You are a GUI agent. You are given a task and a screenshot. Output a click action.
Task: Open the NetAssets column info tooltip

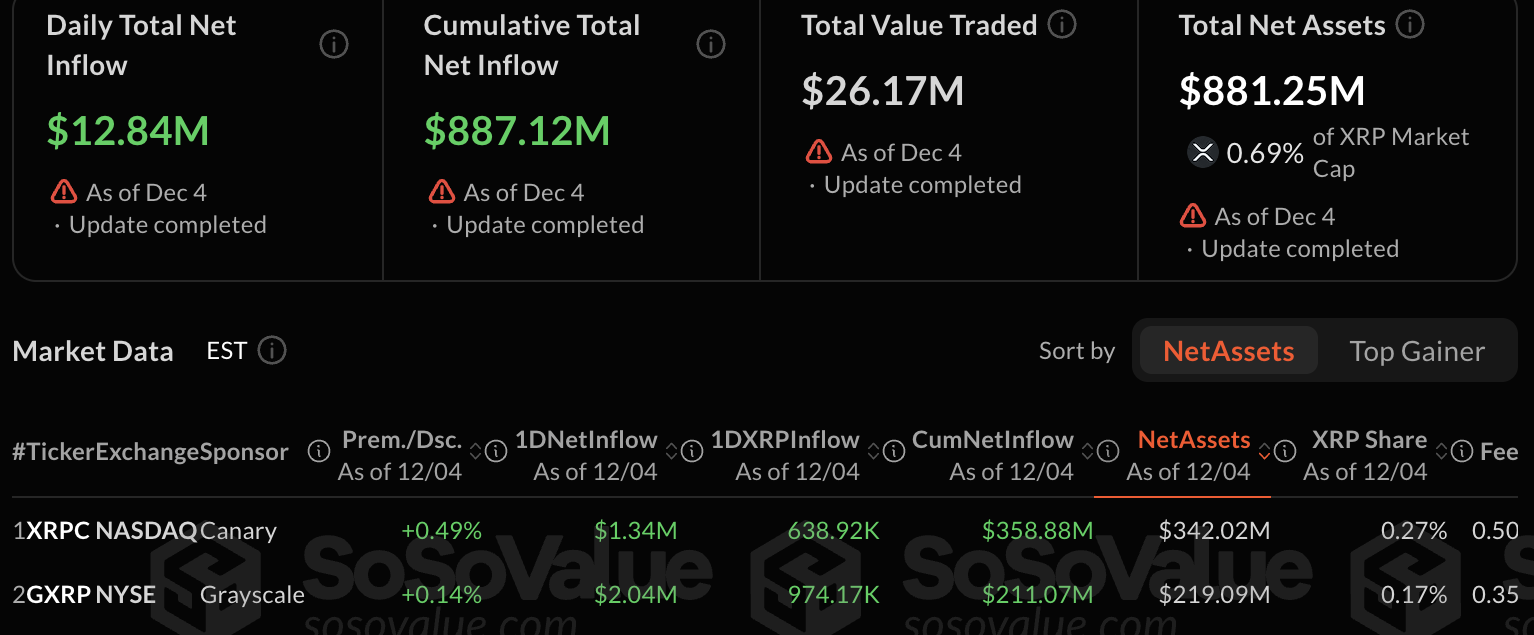tap(1285, 451)
